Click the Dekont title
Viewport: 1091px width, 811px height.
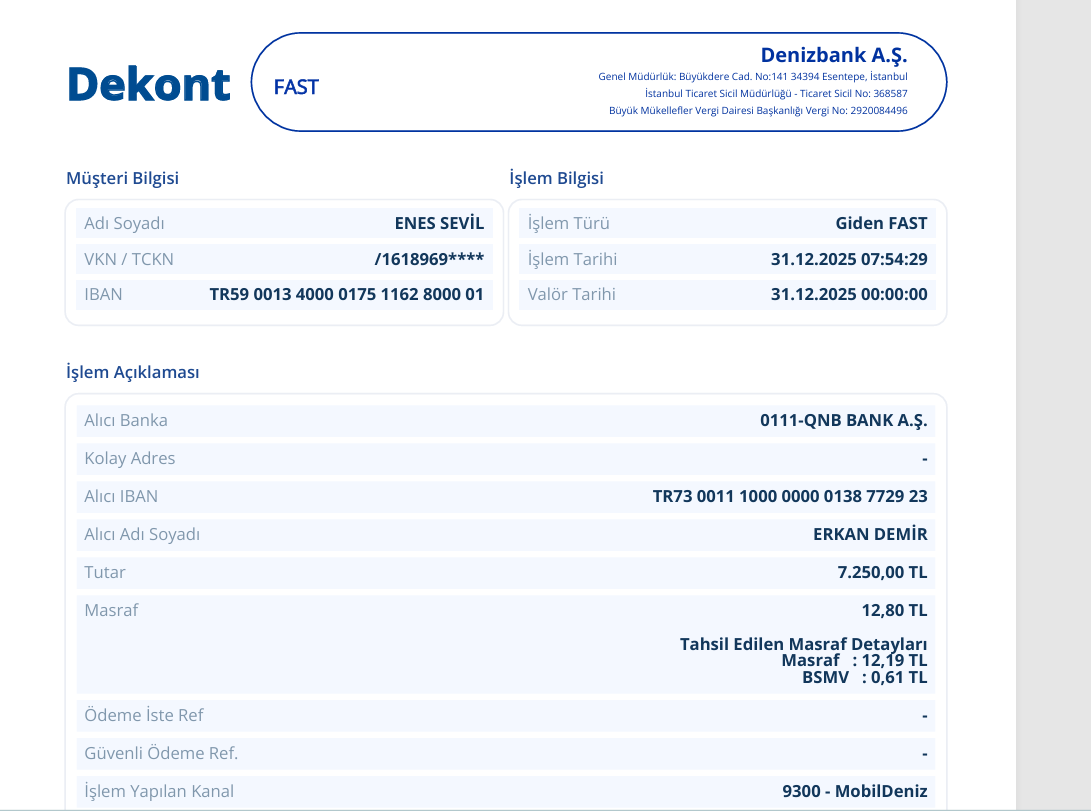point(148,85)
